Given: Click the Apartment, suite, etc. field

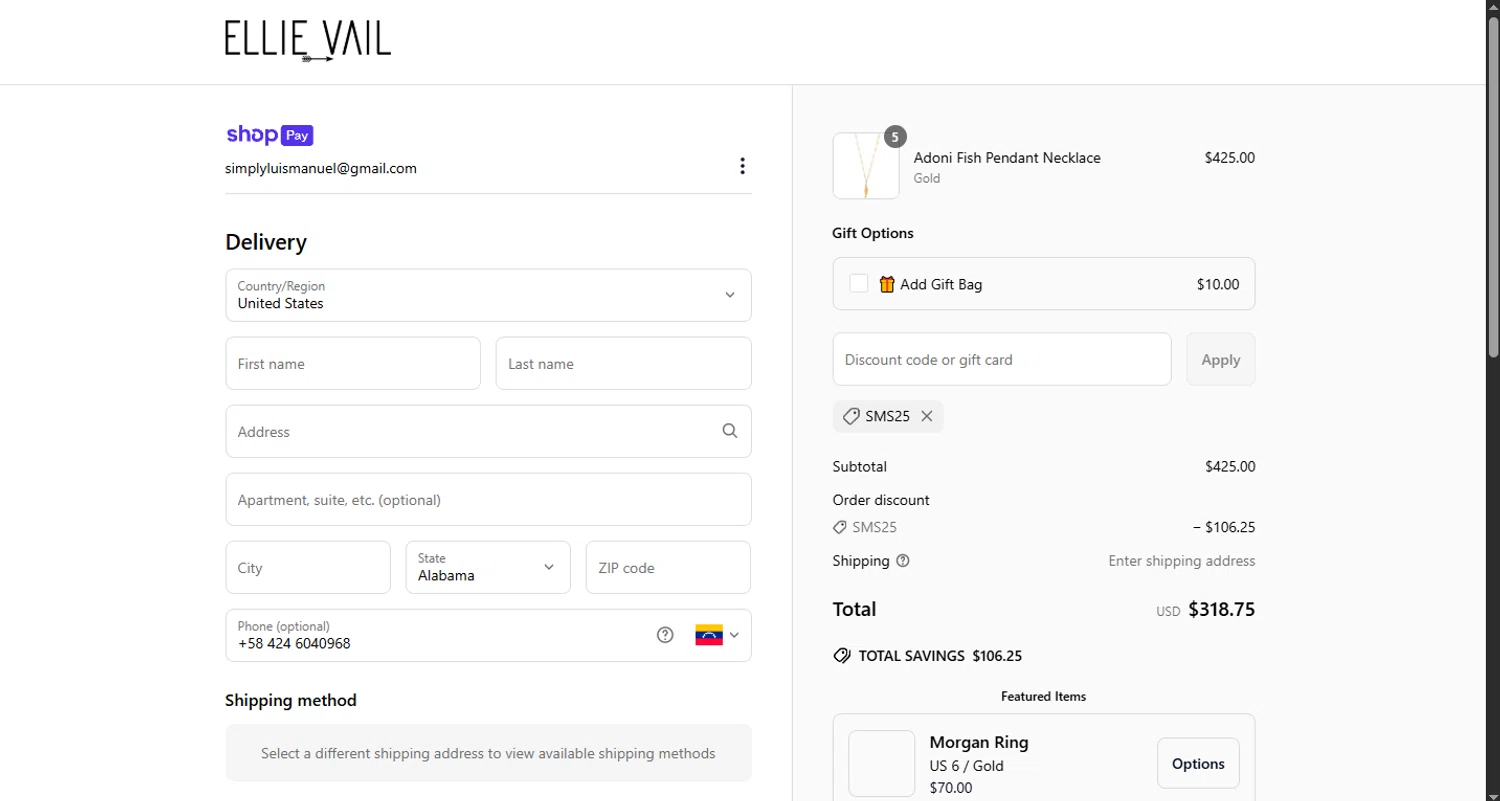Looking at the screenshot, I should pyautogui.click(x=488, y=499).
